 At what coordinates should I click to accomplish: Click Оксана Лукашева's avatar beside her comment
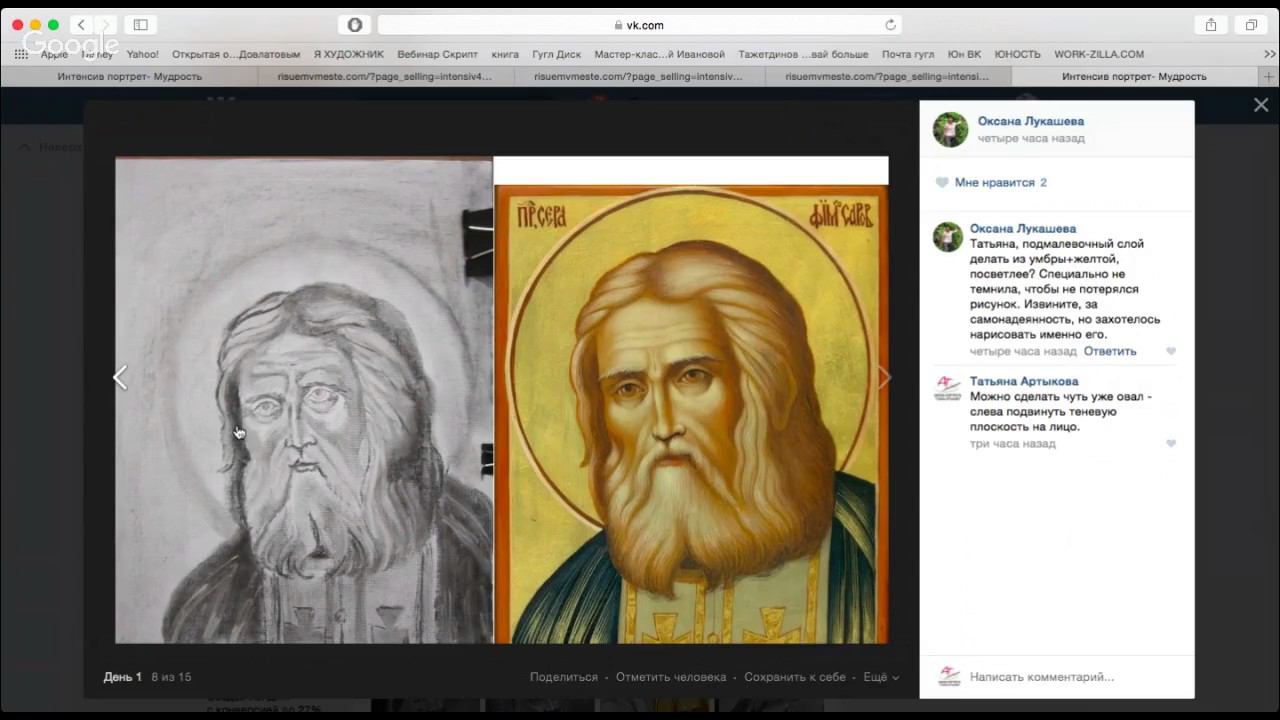(948, 237)
